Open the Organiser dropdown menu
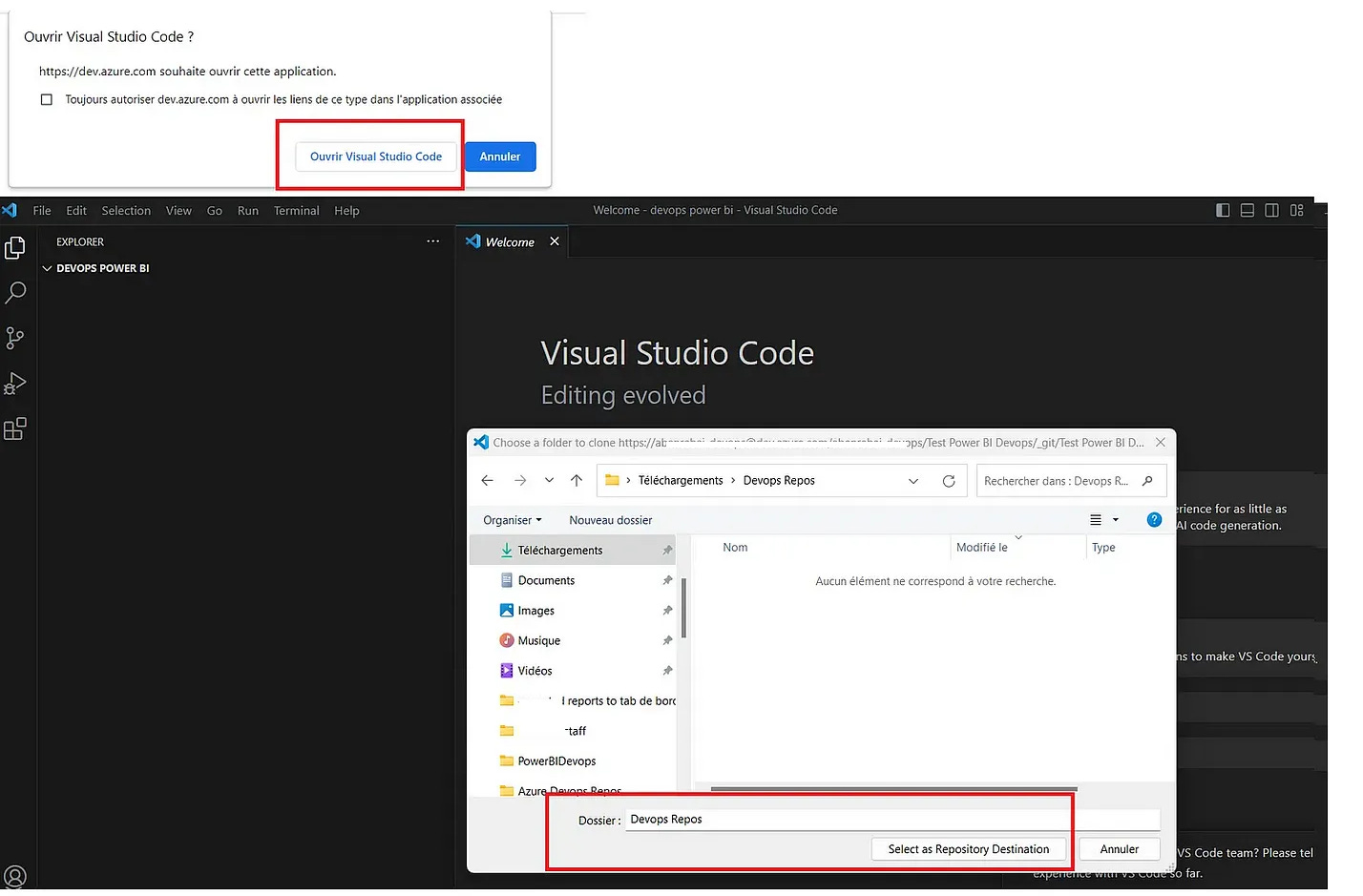Image resolution: width=1363 pixels, height=896 pixels. (x=513, y=520)
